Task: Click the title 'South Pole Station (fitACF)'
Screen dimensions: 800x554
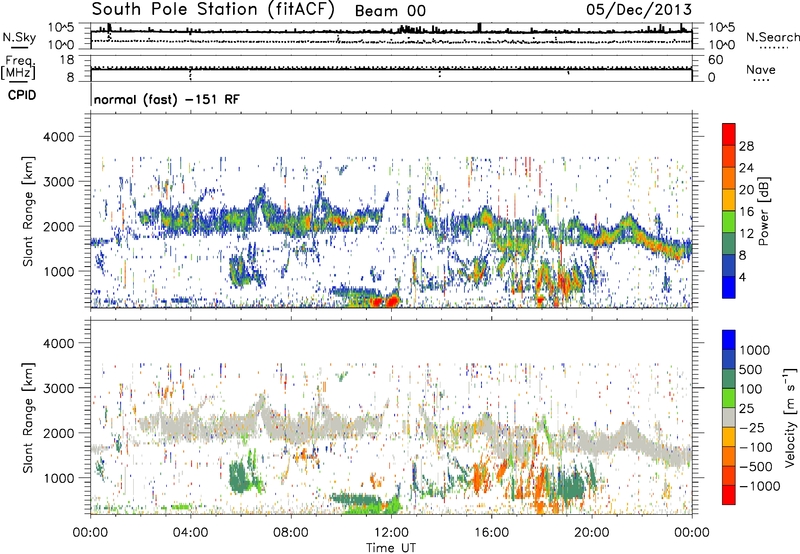Action: [x=213, y=9]
